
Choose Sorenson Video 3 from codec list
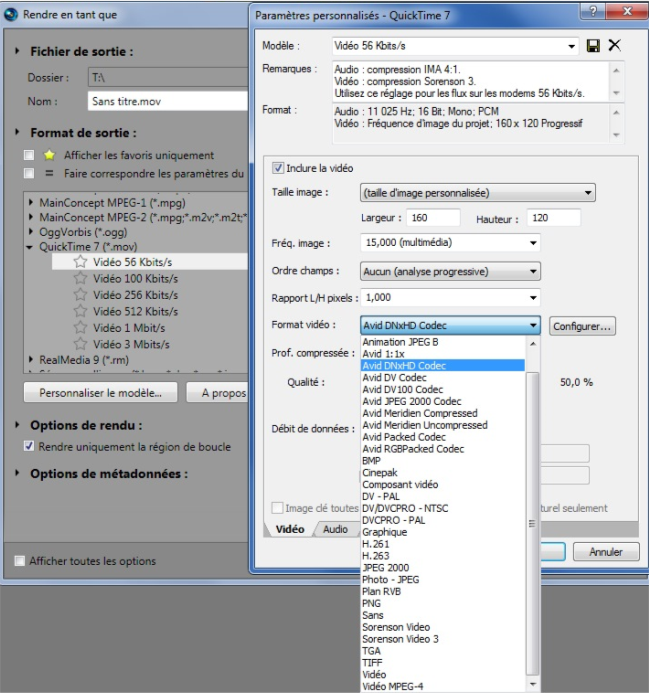(x=400, y=638)
